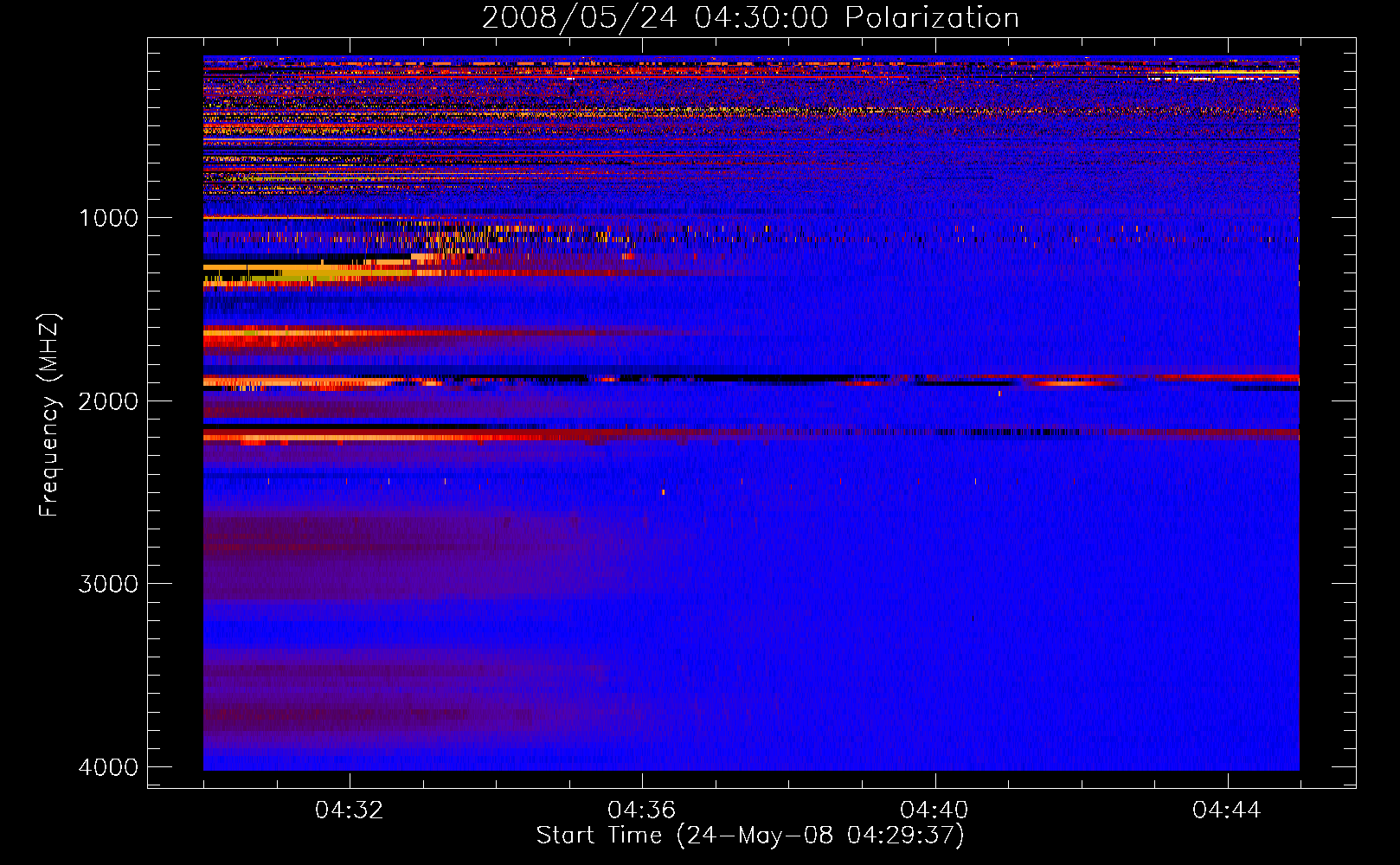The image size is (1400, 865).
Task: Click the 04:40 time tick label
Action: coord(934,811)
